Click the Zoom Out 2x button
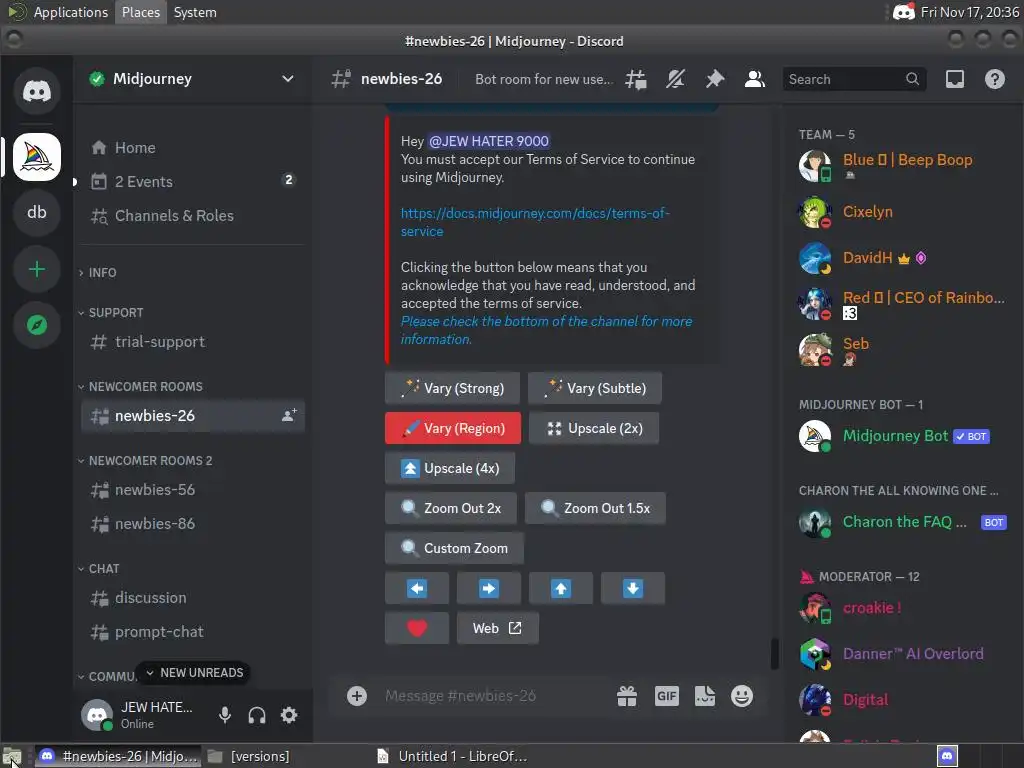1024x768 pixels. point(451,508)
